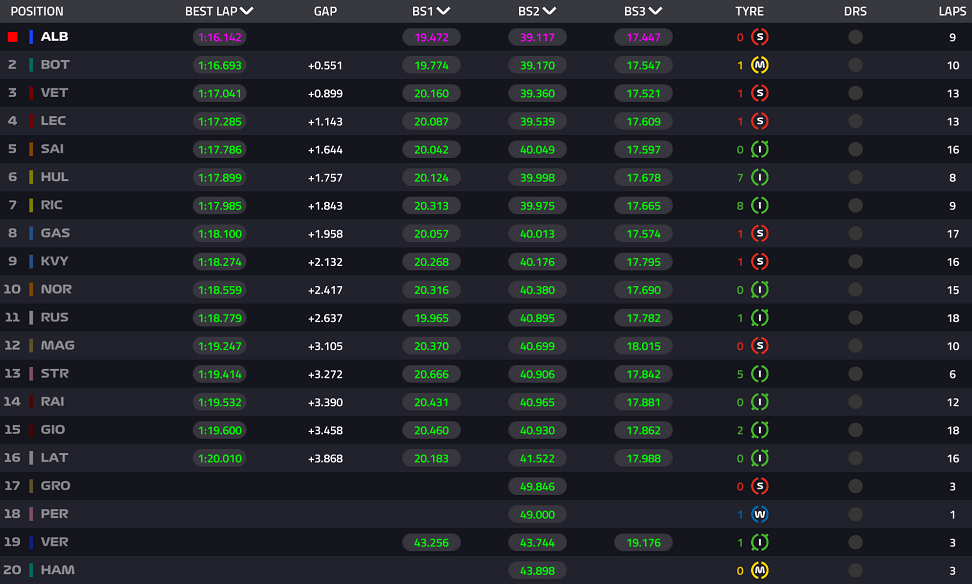Select driver RIC in the timing list

(x=53, y=205)
